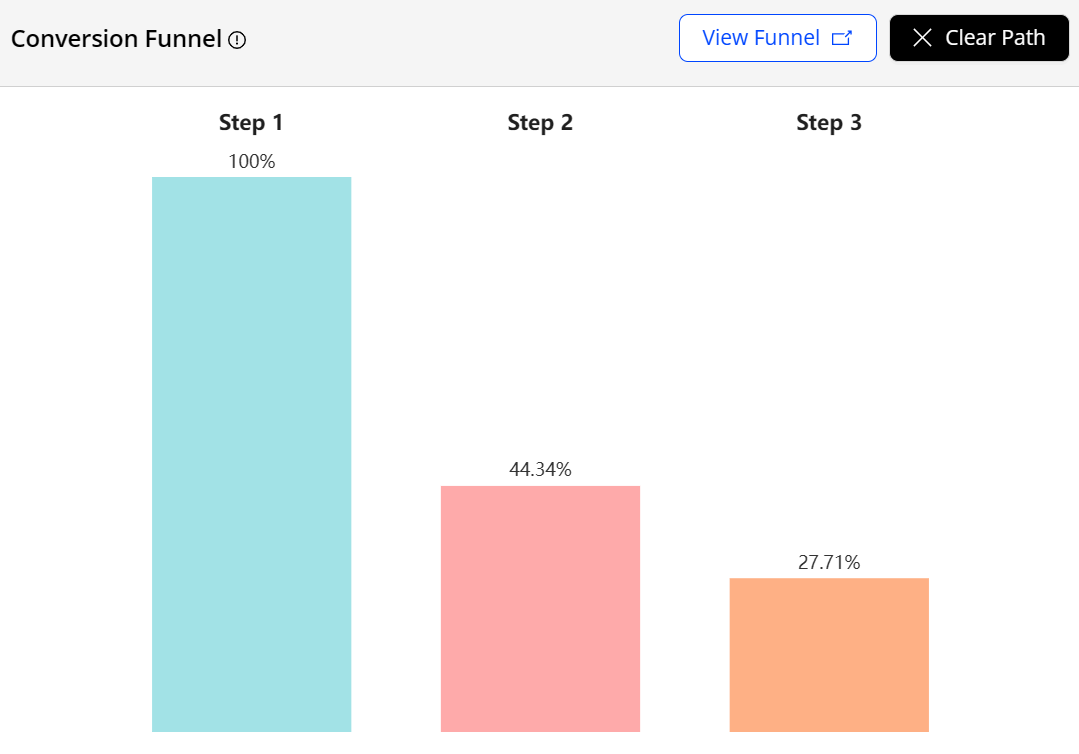Select the teal Step 1 bar
The height and width of the screenshot is (754, 1079).
pos(251,454)
